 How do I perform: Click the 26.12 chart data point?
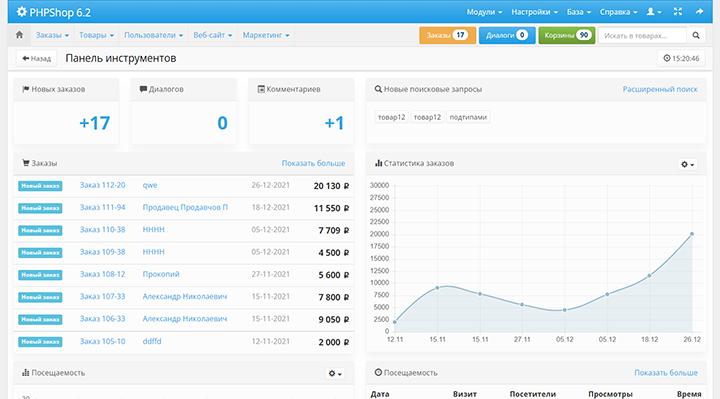[x=692, y=234]
